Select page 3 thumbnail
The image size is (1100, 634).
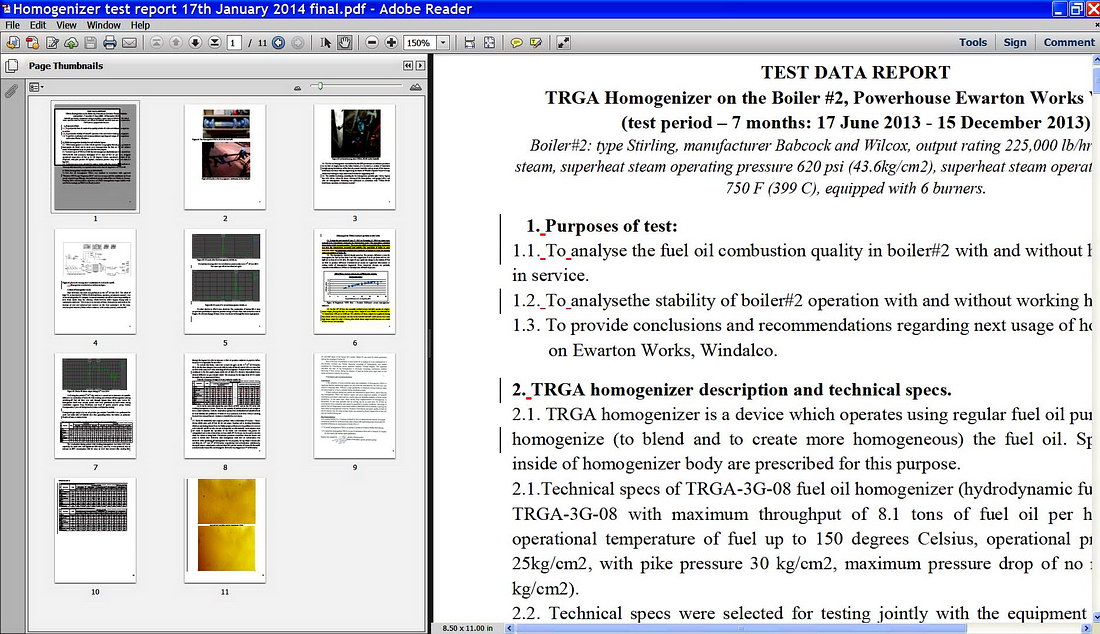point(355,157)
